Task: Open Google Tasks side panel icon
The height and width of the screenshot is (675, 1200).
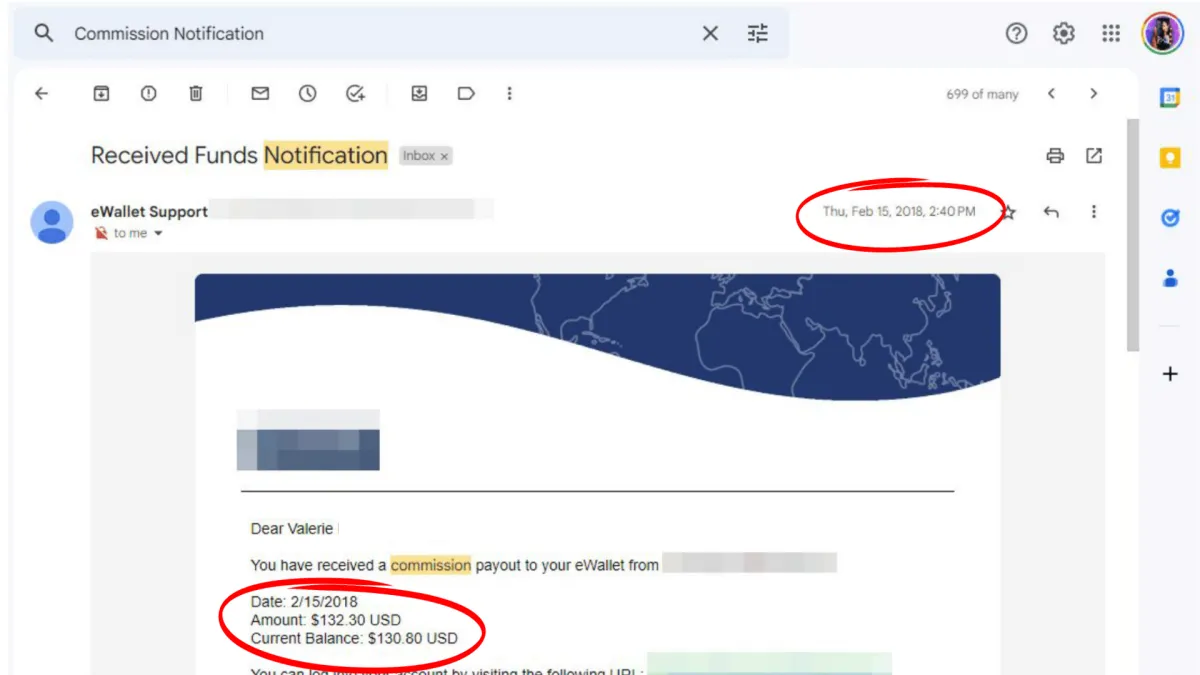Action: (1170, 217)
